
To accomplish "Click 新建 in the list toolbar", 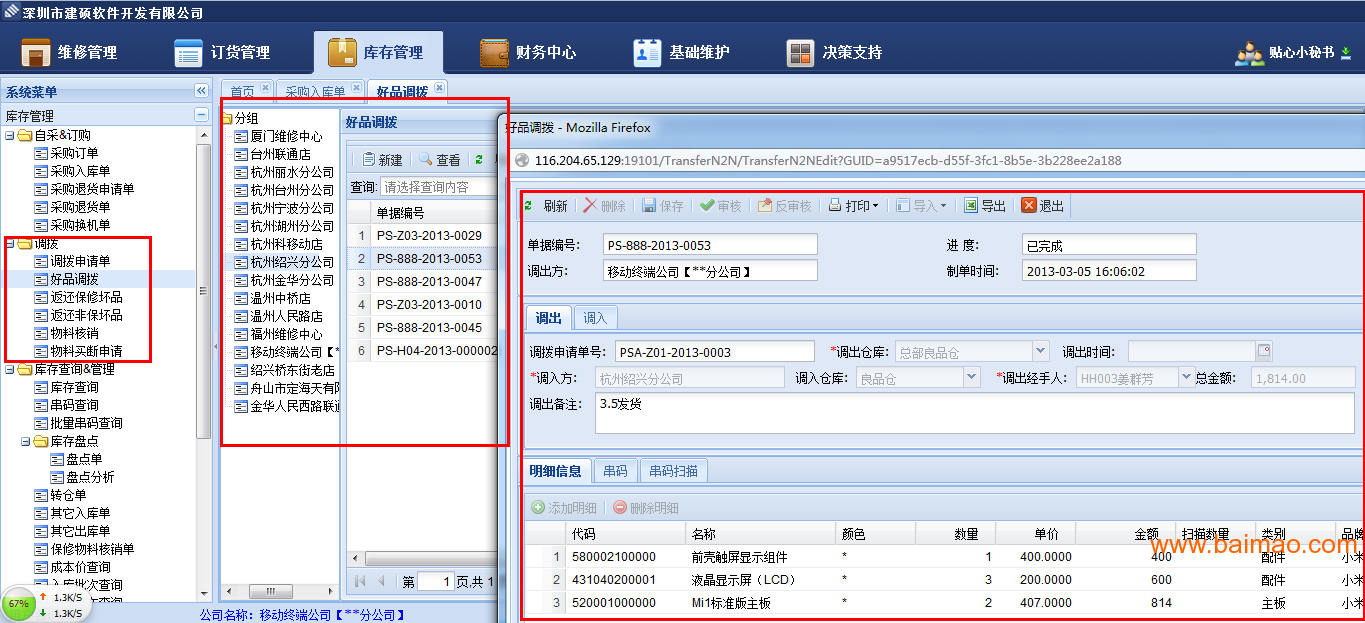I will (x=382, y=160).
